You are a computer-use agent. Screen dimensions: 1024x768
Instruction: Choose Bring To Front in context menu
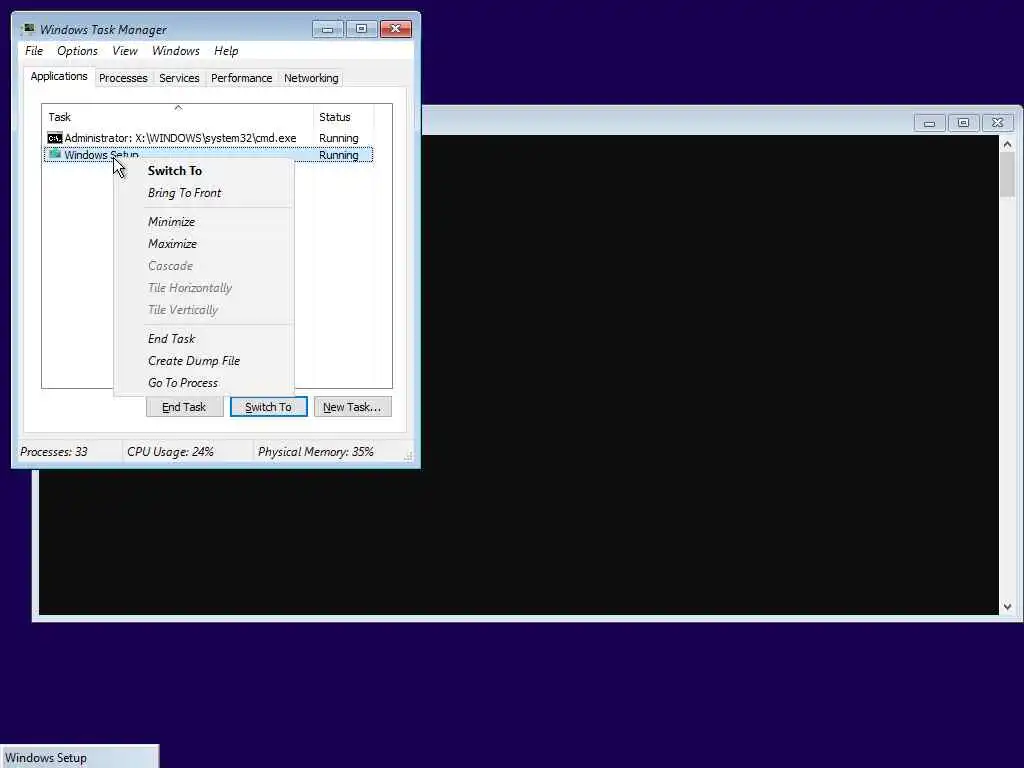click(204, 193)
